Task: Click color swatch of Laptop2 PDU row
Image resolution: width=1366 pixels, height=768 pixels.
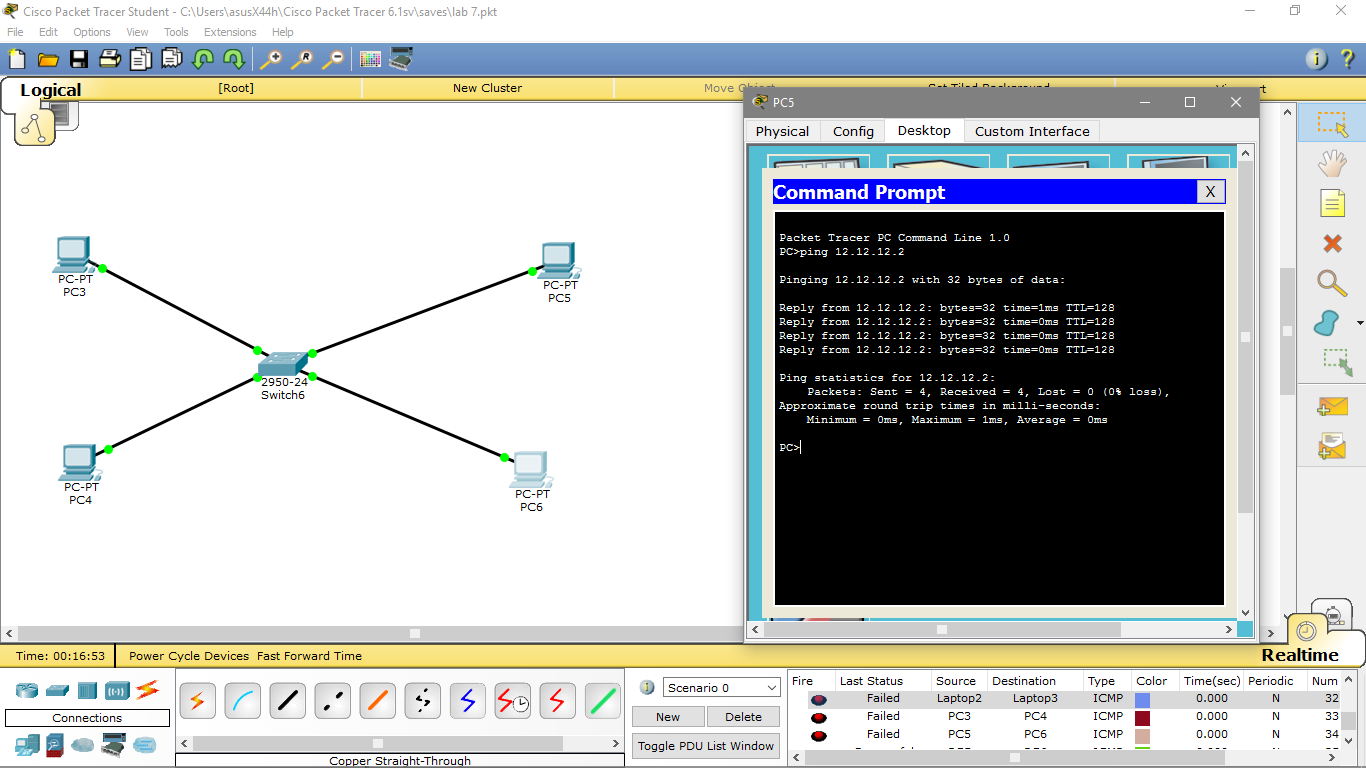Action: 1142,700
